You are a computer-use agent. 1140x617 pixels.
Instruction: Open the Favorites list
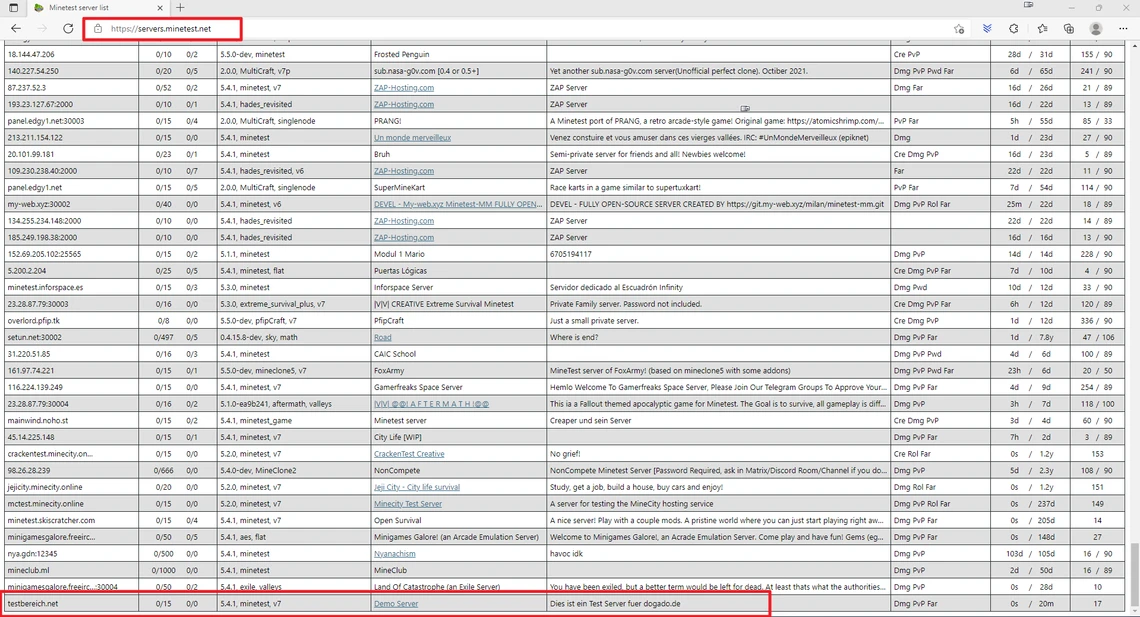click(1042, 29)
